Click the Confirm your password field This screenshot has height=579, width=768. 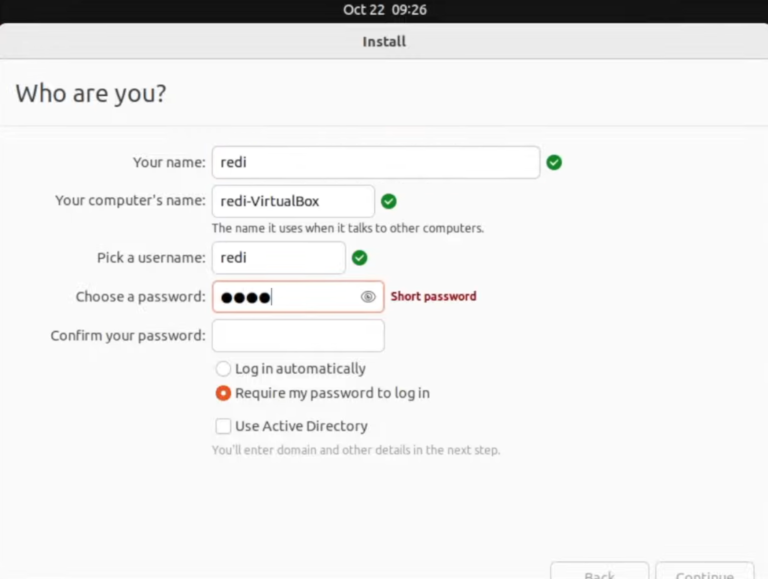tap(298, 336)
